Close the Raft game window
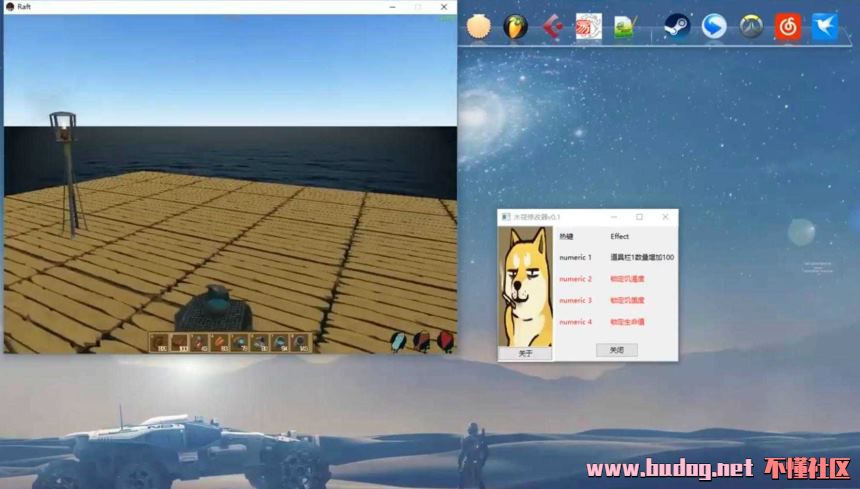 point(444,7)
